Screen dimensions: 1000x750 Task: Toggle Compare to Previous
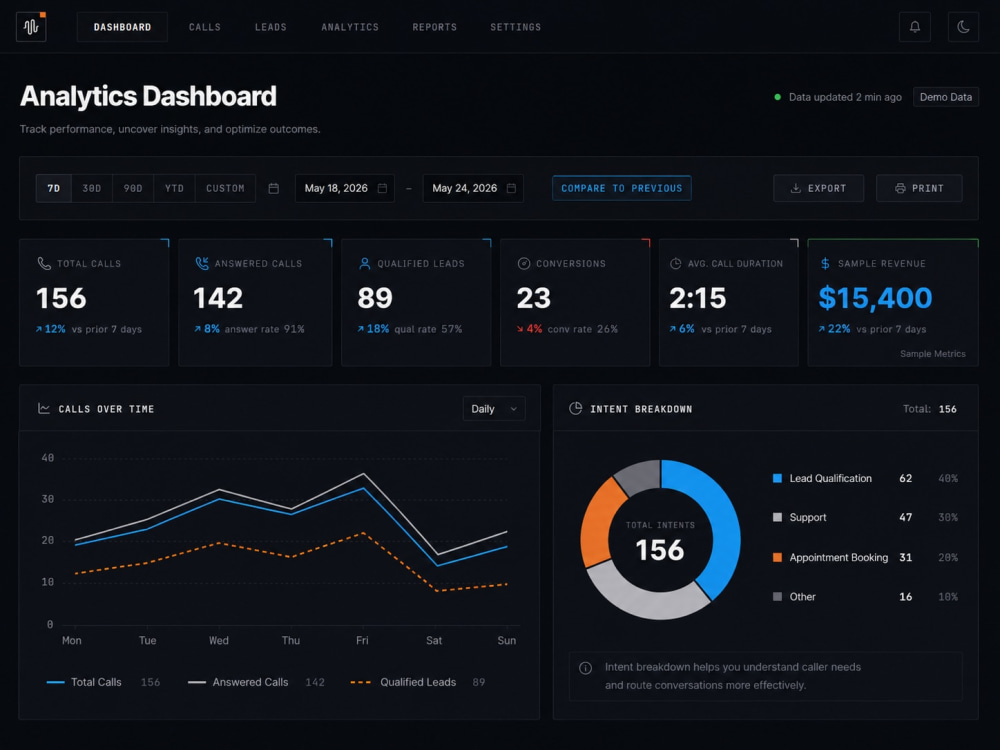(x=622, y=188)
